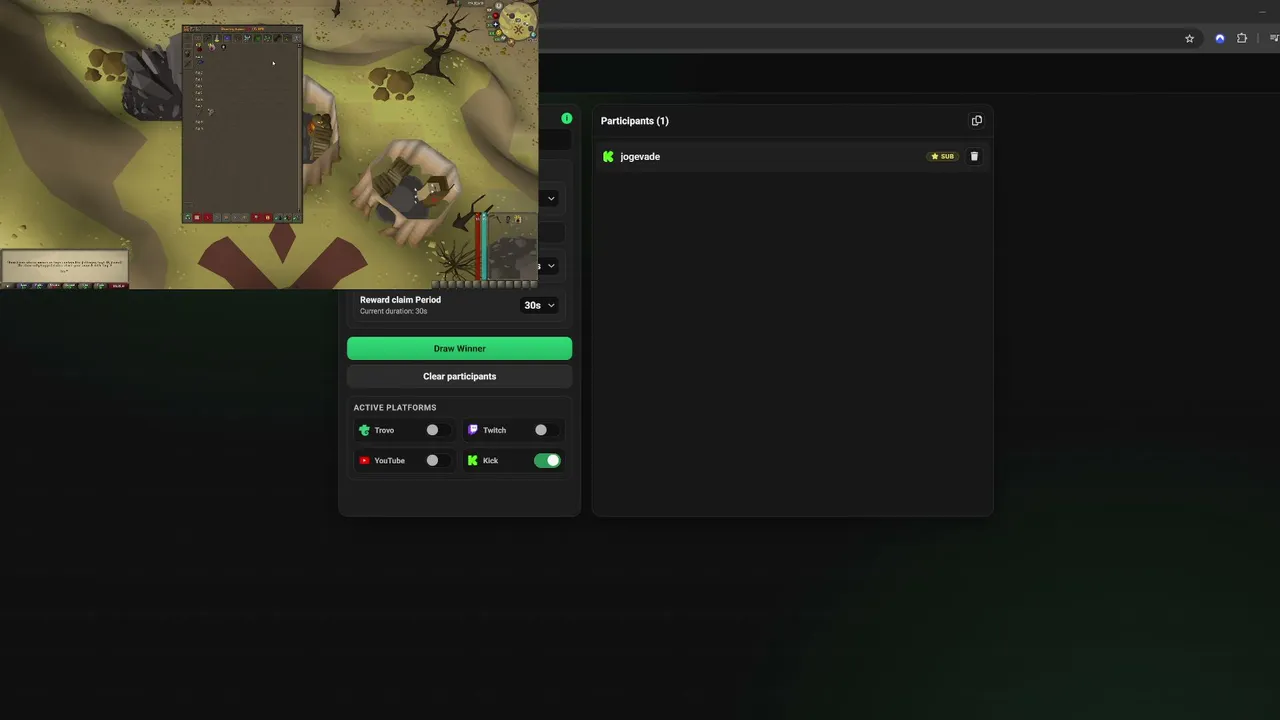Click the green info icon
This screenshot has width=1280, height=720.
[x=567, y=118]
